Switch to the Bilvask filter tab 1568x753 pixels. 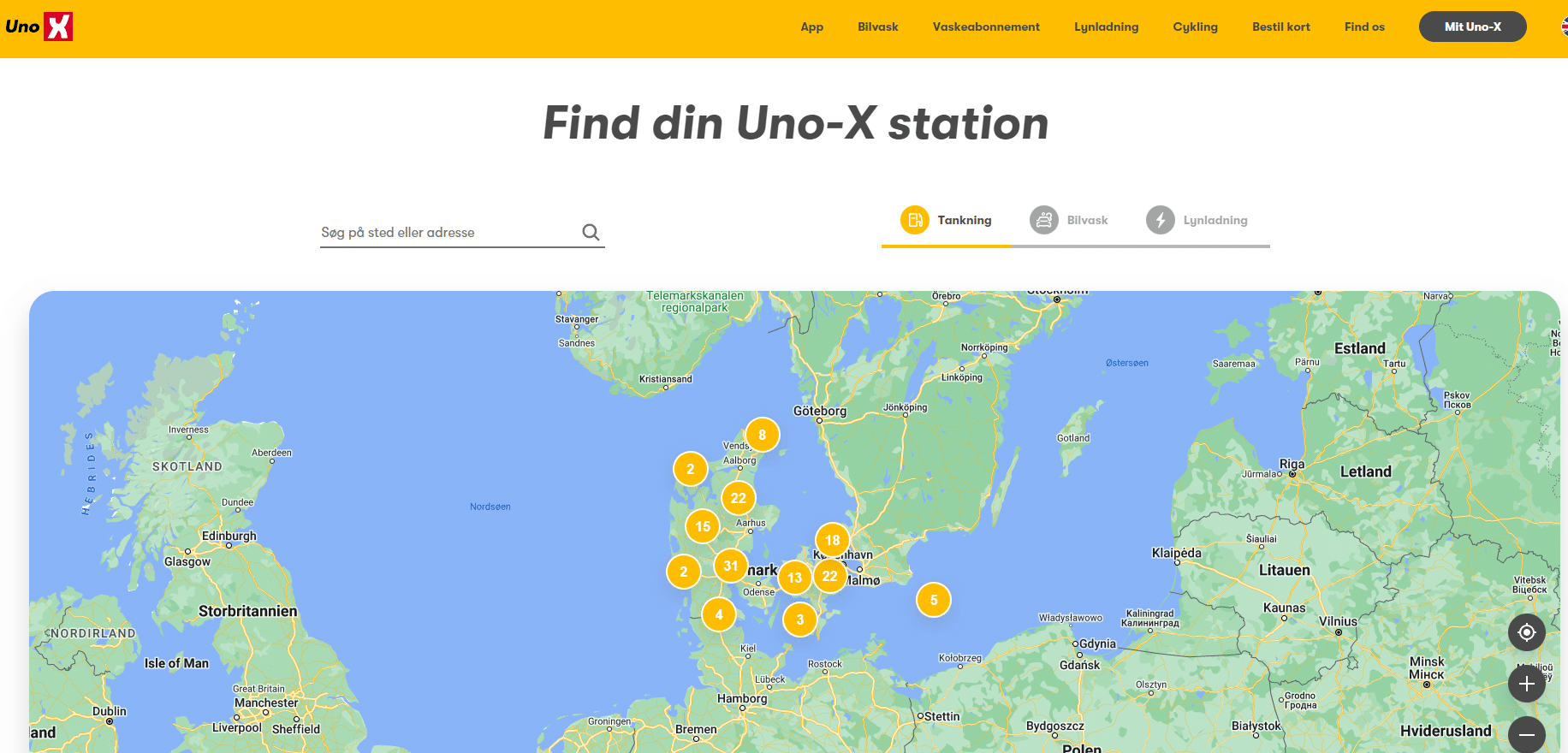(x=1070, y=221)
